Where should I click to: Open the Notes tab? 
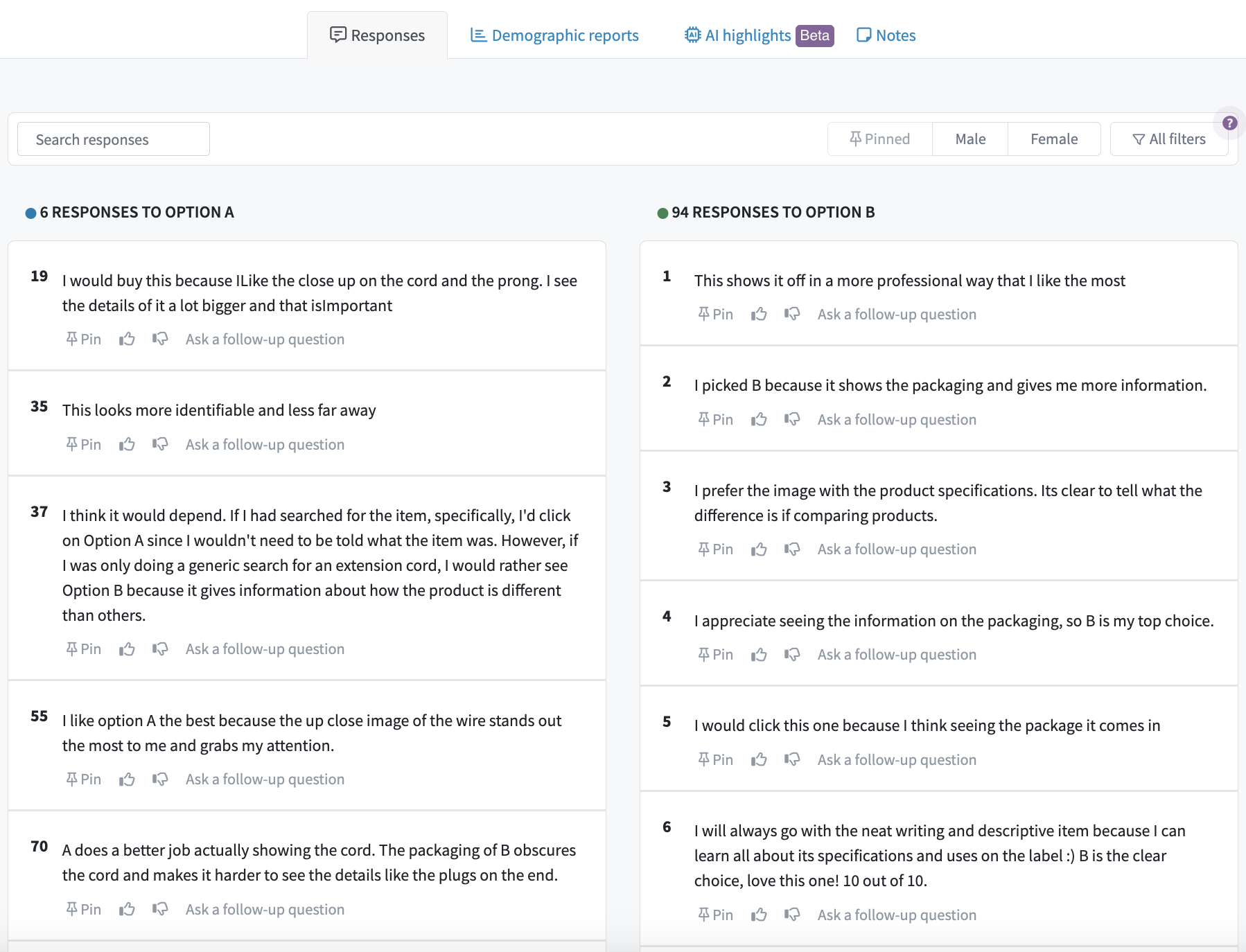tap(886, 35)
